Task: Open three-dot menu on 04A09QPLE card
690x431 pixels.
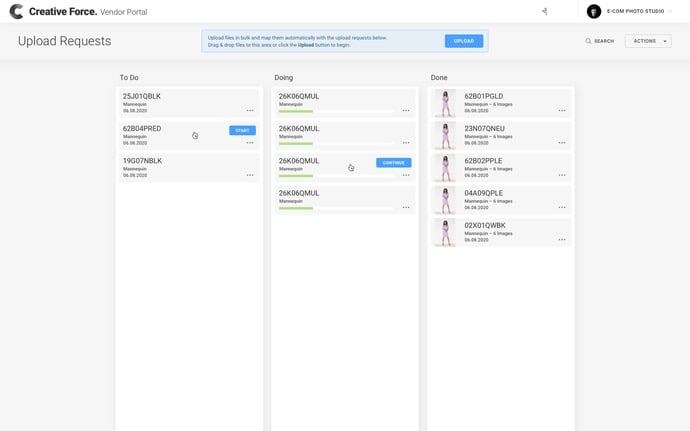Action: 562,208
